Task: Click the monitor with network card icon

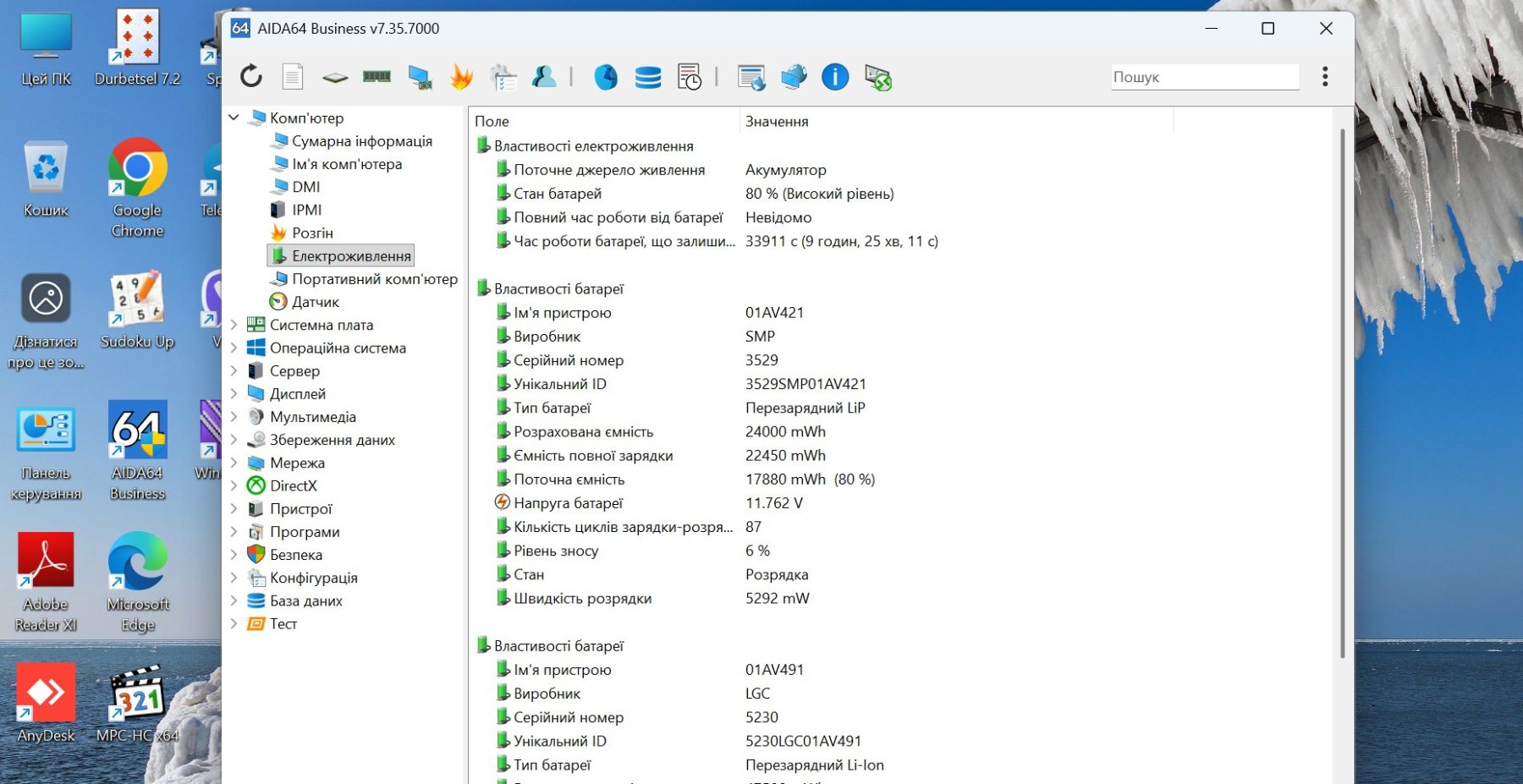Action: point(420,77)
